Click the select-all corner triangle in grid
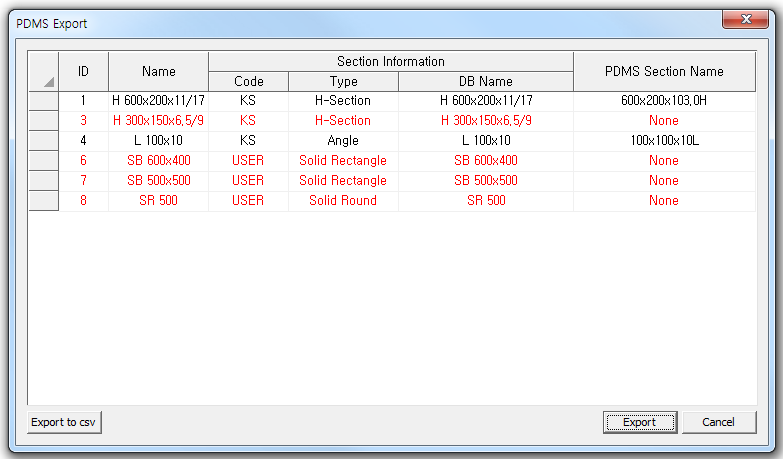This screenshot has height=459, width=783. [x=44, y=71]
